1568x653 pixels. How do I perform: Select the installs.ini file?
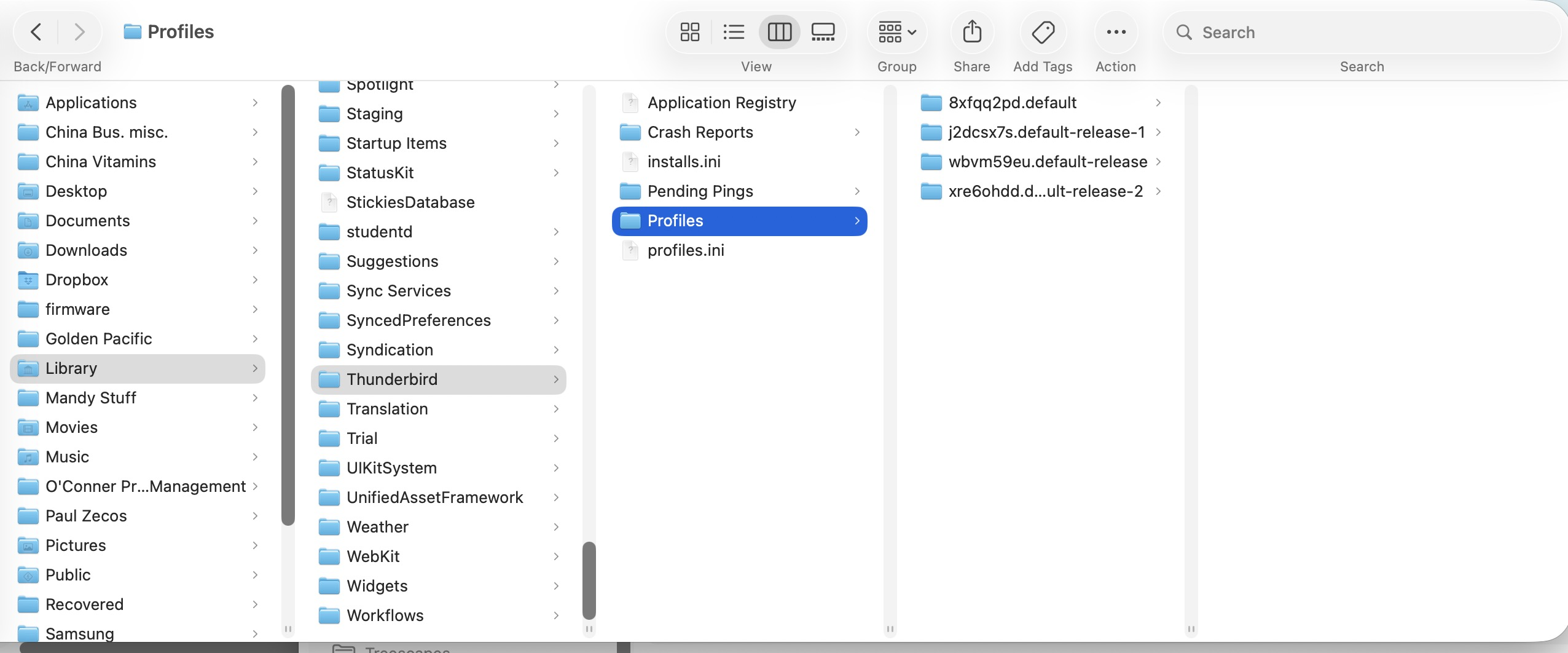tap(684, 162)
